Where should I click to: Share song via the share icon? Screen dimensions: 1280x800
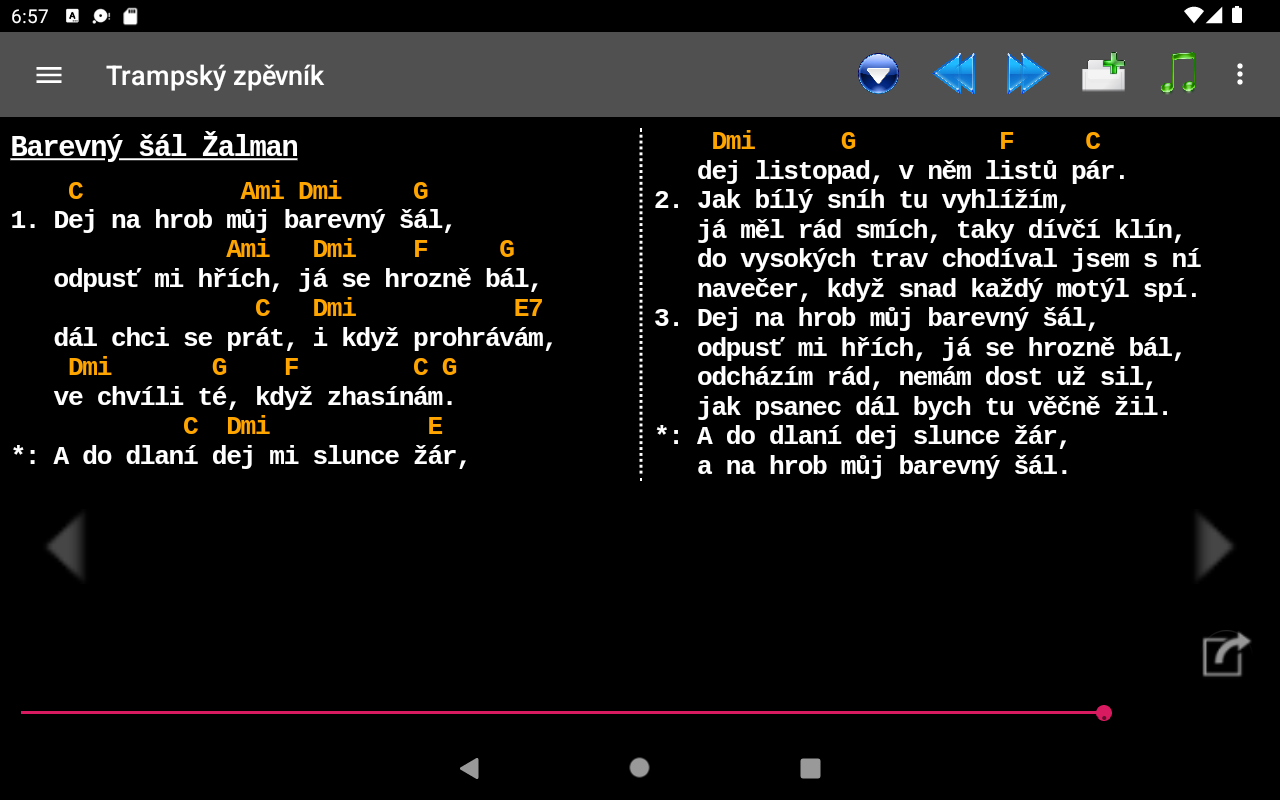pyautogui.click(x=1226, y=654)
